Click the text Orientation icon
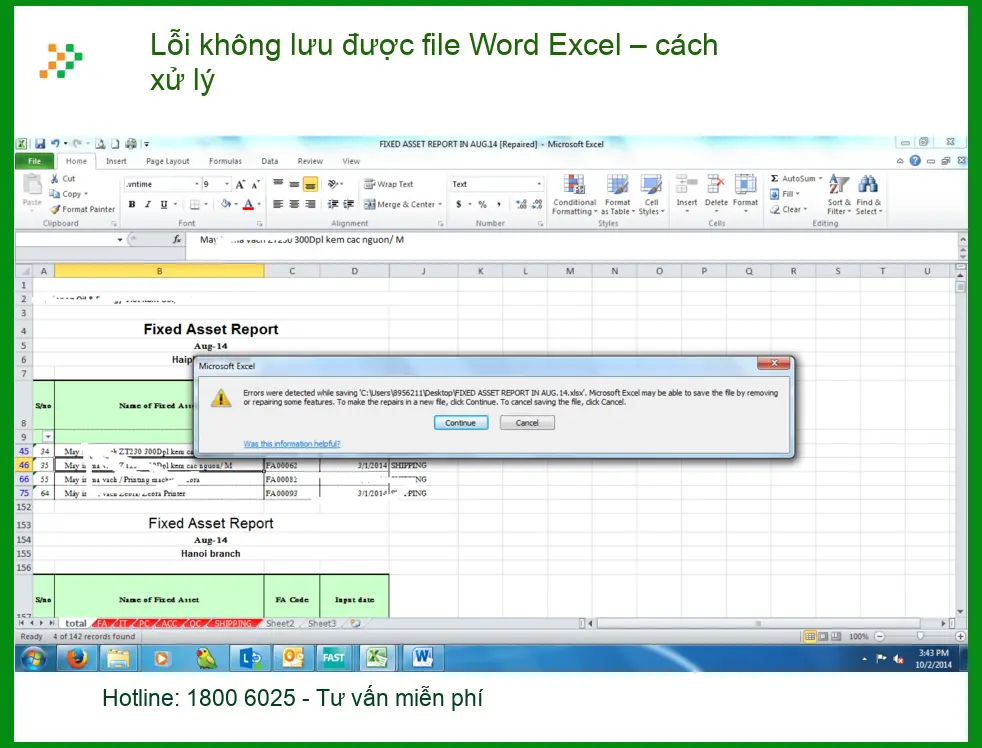Screen dimensions: 982x748 333,184
